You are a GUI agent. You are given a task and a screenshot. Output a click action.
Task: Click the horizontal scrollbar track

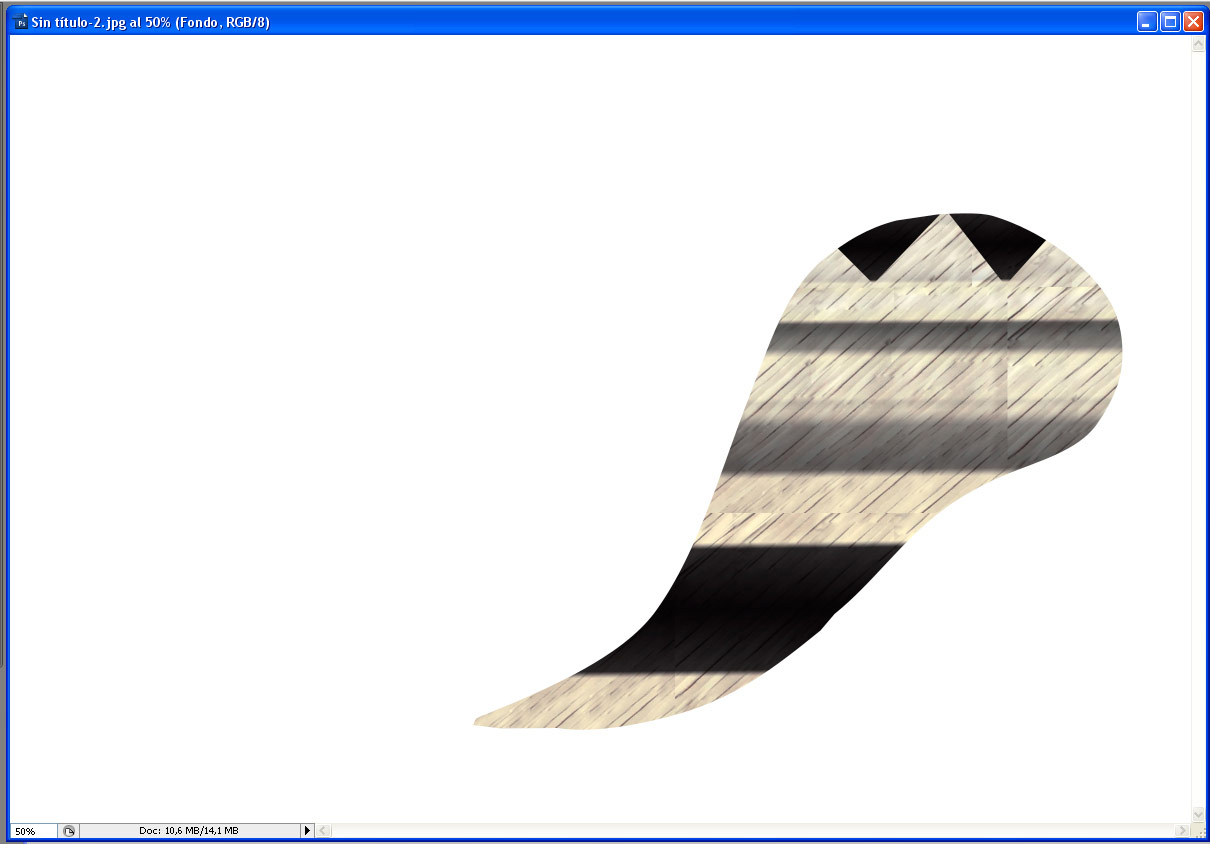pos(750,831)
